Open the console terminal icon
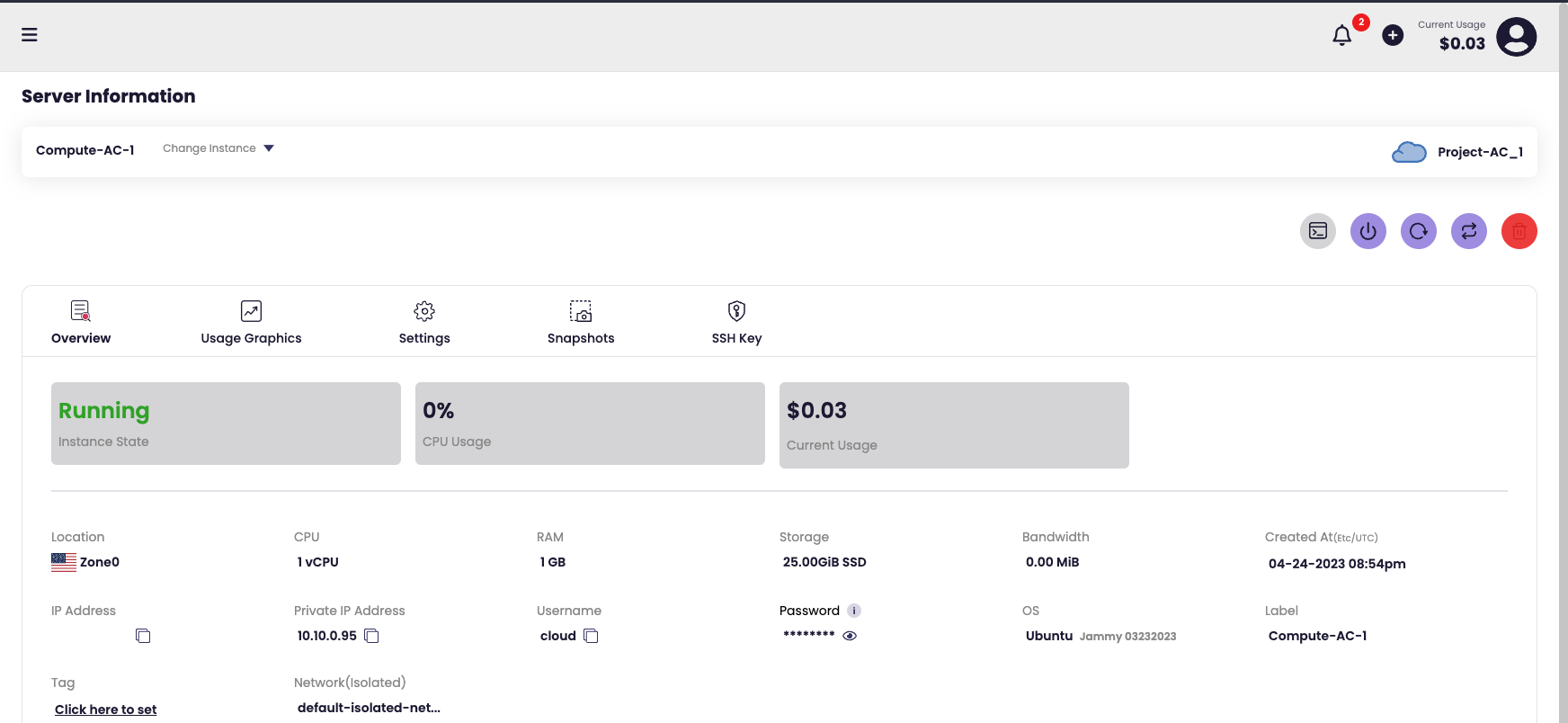The width and height of the screenshot is (1568, 723). coord(1317,231)
